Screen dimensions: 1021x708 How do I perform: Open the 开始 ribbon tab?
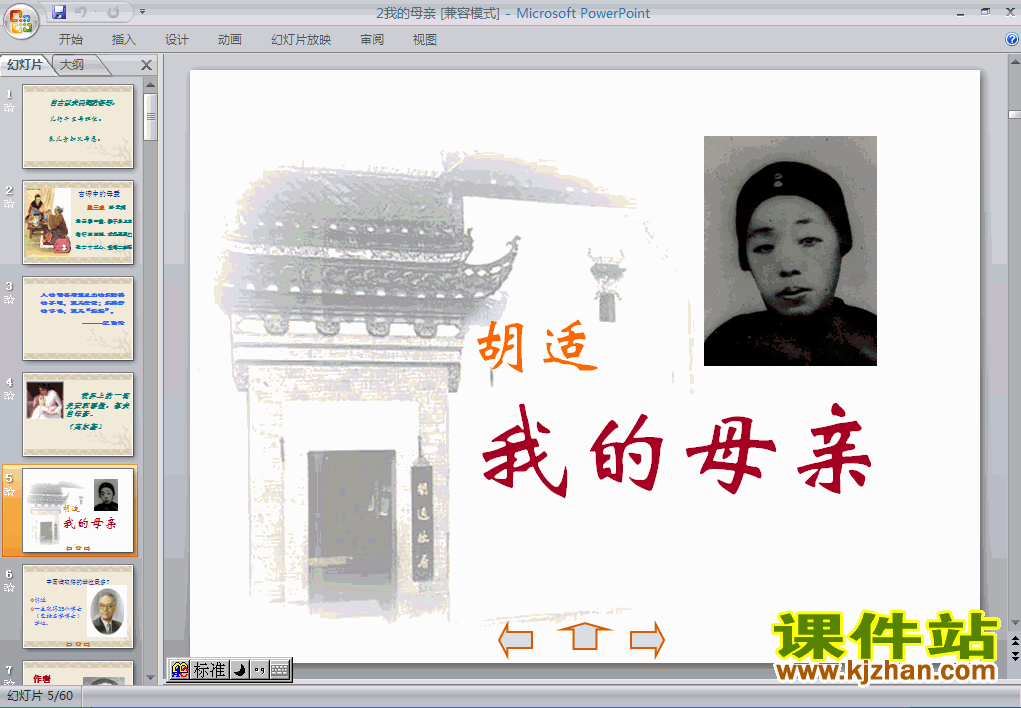click(71, 40)
